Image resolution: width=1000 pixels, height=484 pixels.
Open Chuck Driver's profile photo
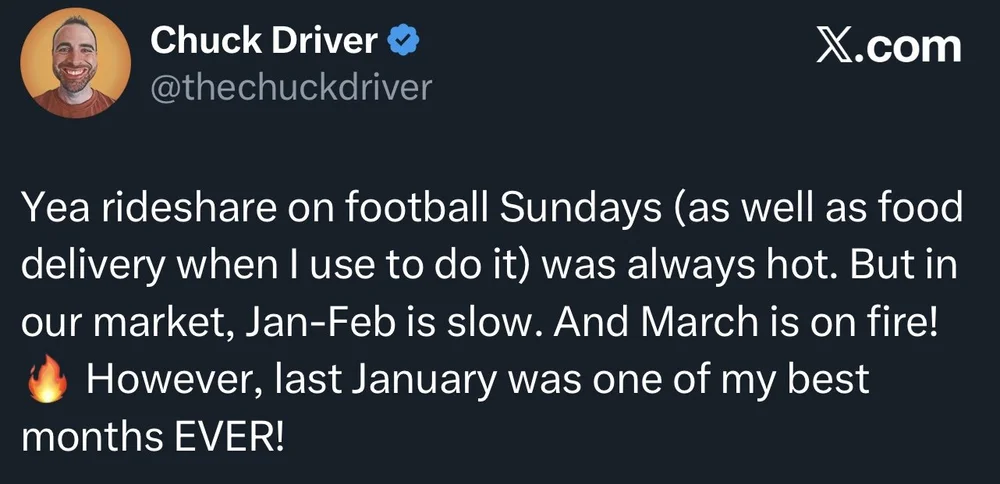point(75,62)
